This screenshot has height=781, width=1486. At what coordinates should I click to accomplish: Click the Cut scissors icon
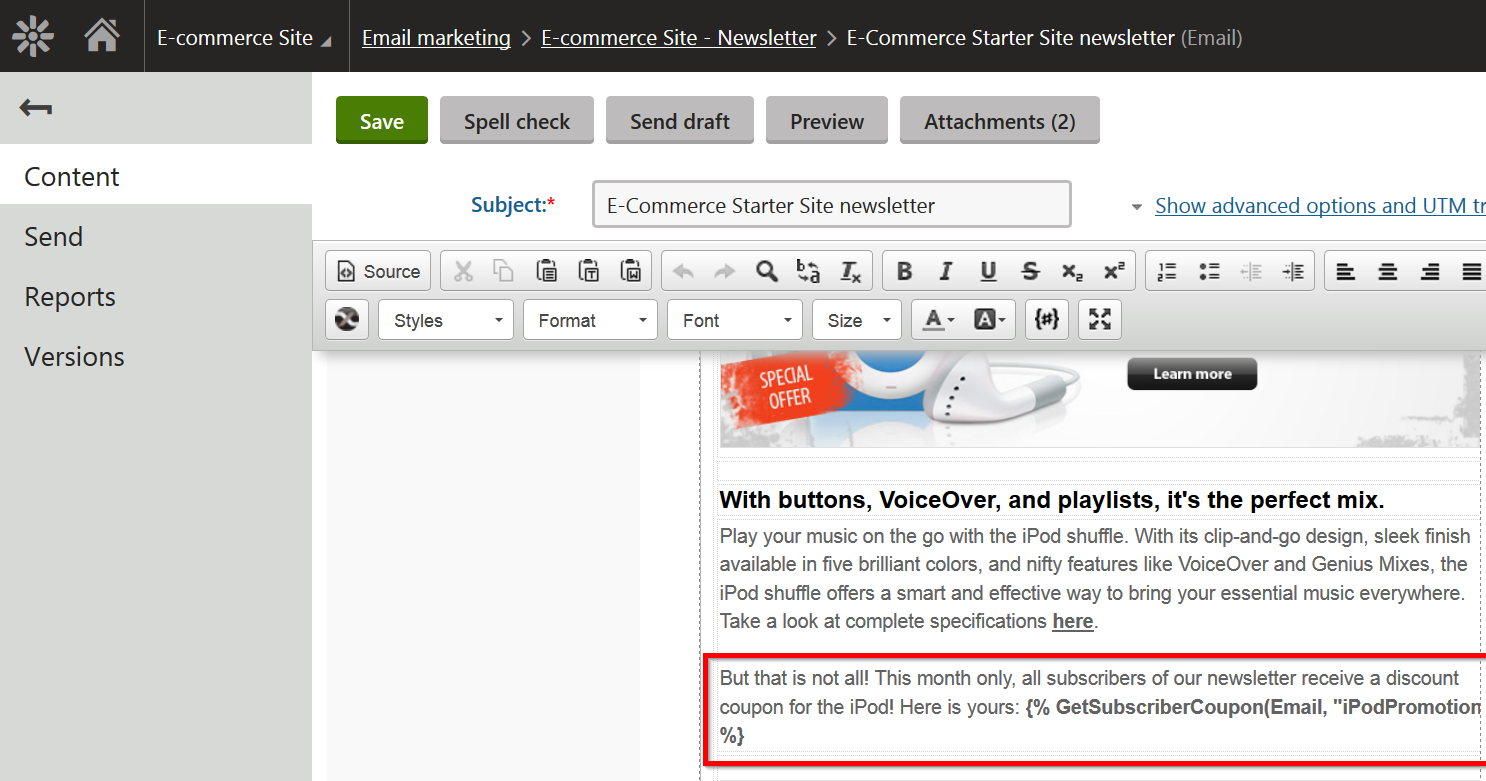click(x=463, y=271)
